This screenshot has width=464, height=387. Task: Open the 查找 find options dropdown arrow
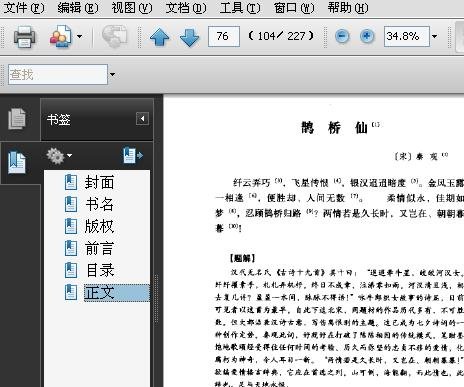pos(112,74)
